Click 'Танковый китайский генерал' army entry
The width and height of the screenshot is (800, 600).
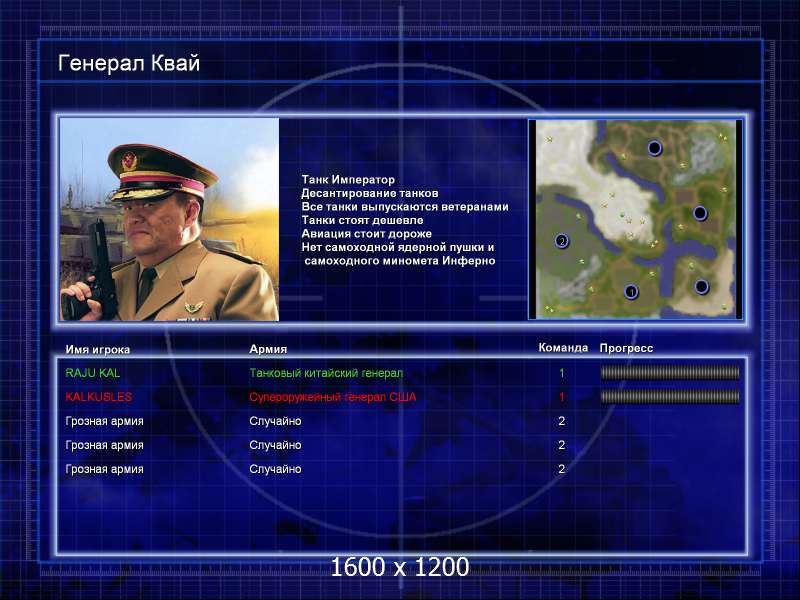[x=326, y=373]
